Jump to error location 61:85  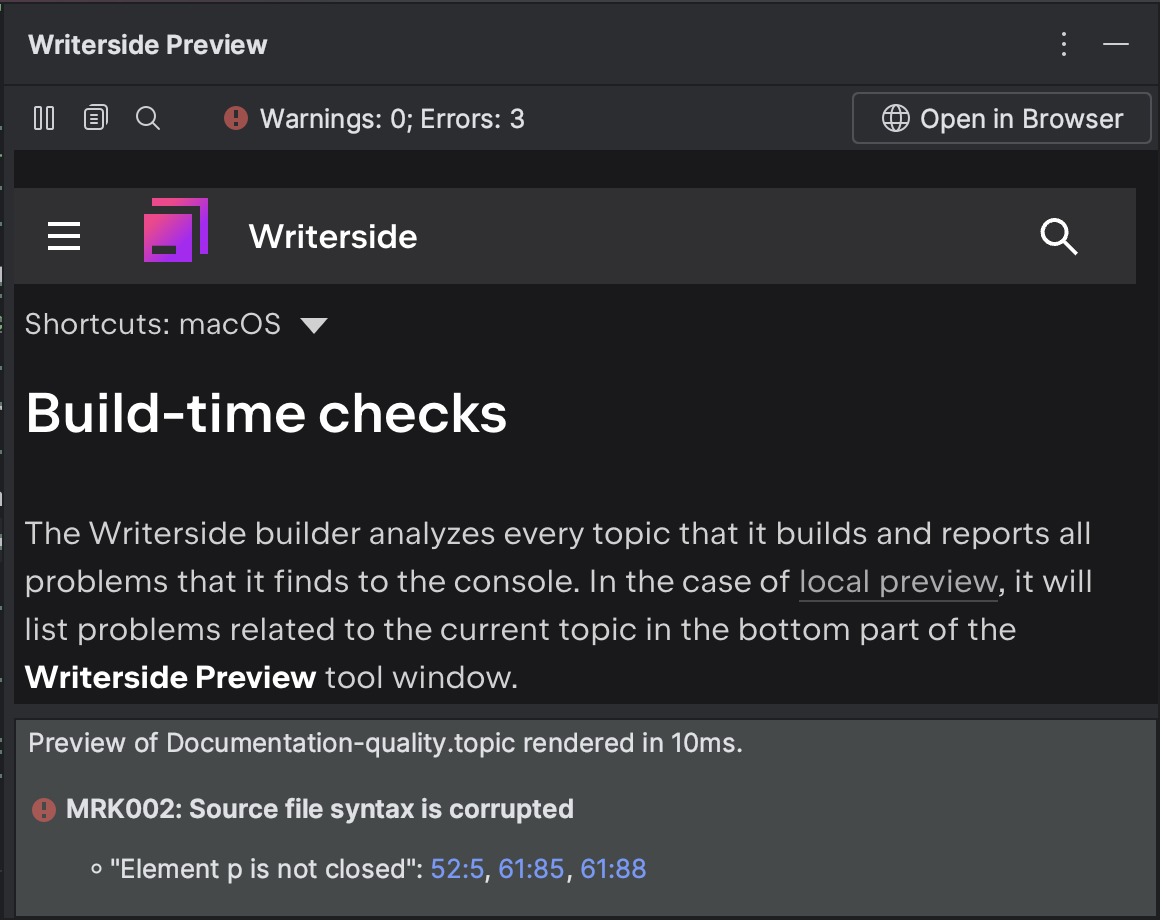pyautogui.click(x=531, y=869)
